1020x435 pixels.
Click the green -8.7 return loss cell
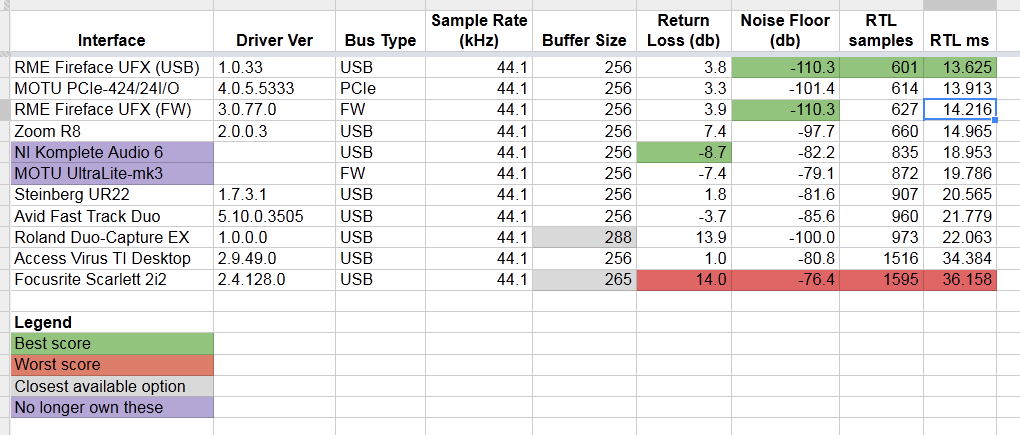click(684, 153)
